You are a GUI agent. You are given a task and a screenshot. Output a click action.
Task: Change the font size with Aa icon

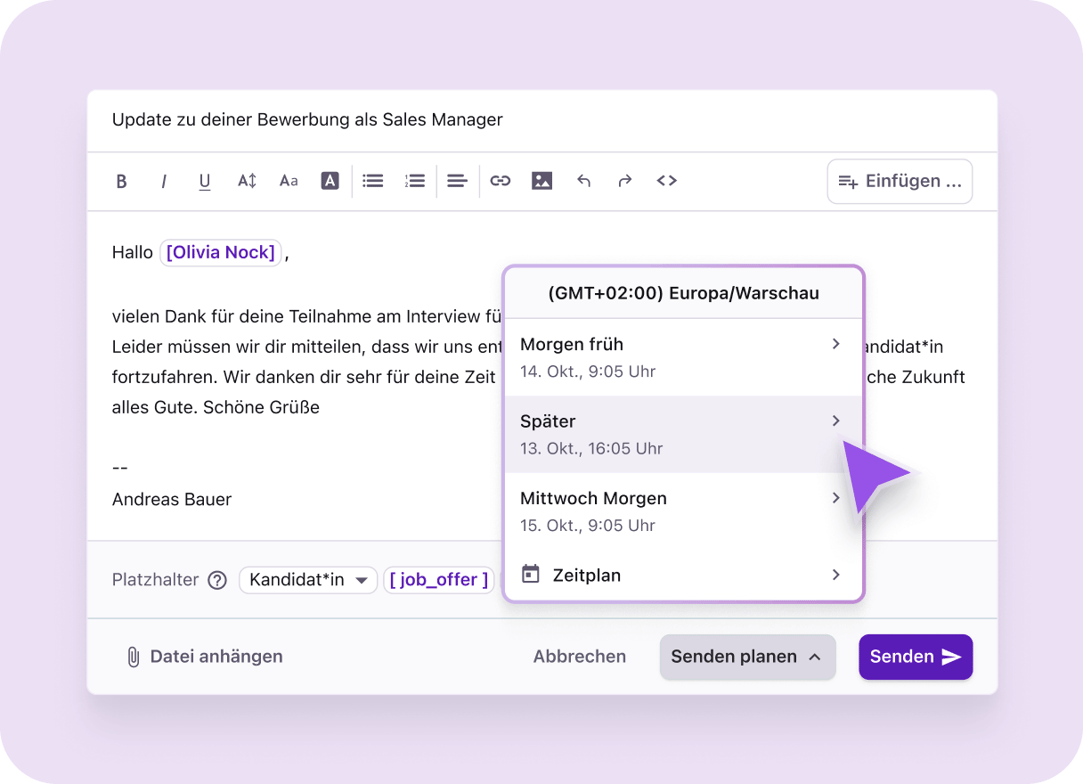(289, 181)
